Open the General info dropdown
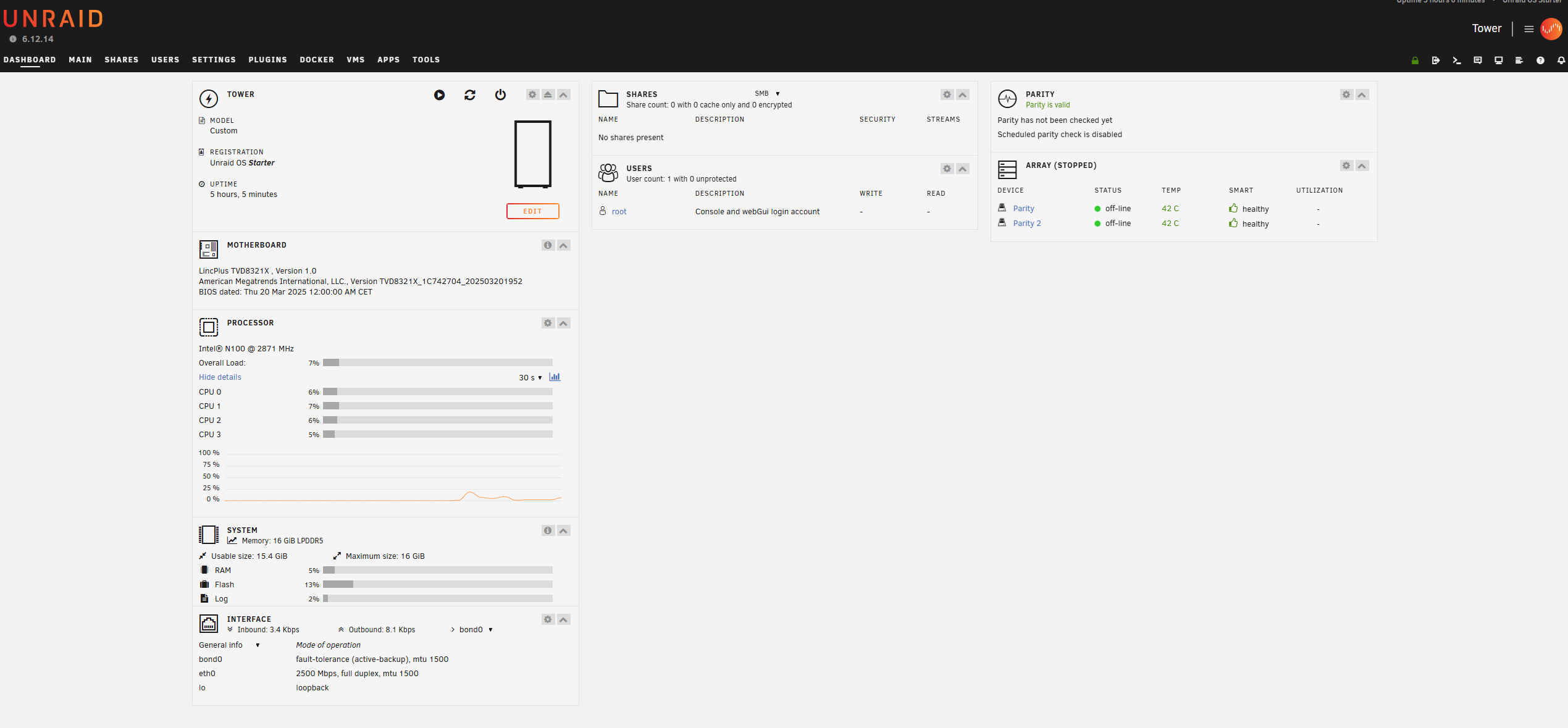 pyautogui.click(x=229, y=645)
